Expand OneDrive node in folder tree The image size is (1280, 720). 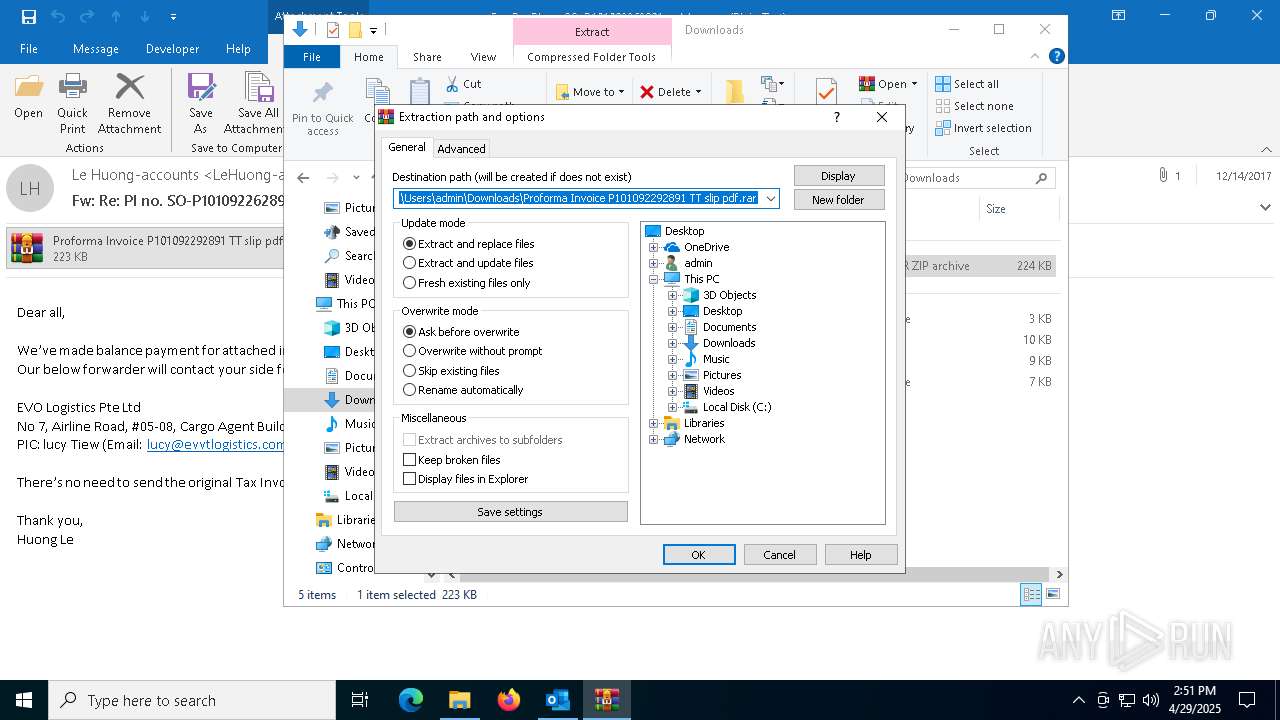[654, 247]
